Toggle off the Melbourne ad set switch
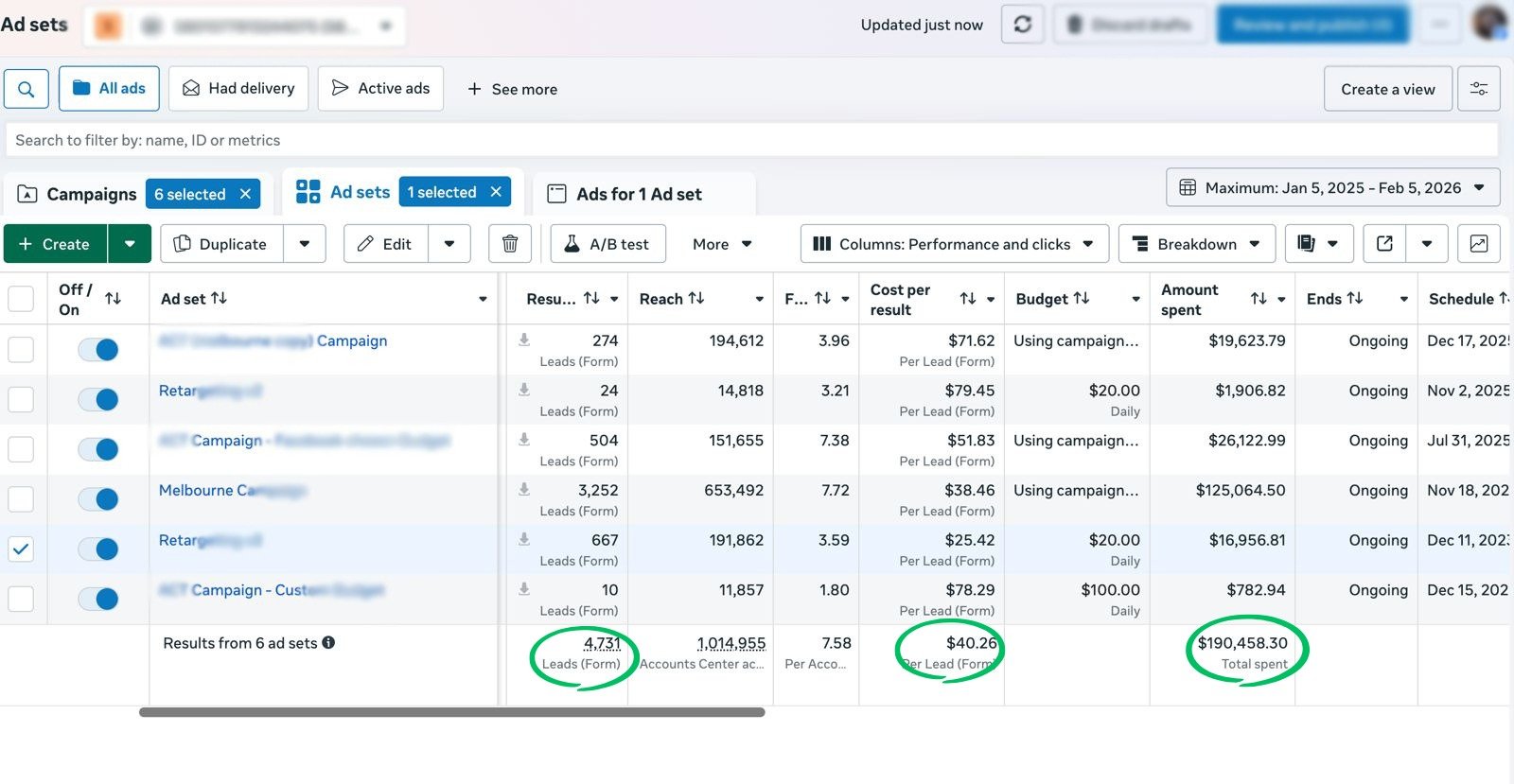1514x784 pixels. (x=98, y=499)
